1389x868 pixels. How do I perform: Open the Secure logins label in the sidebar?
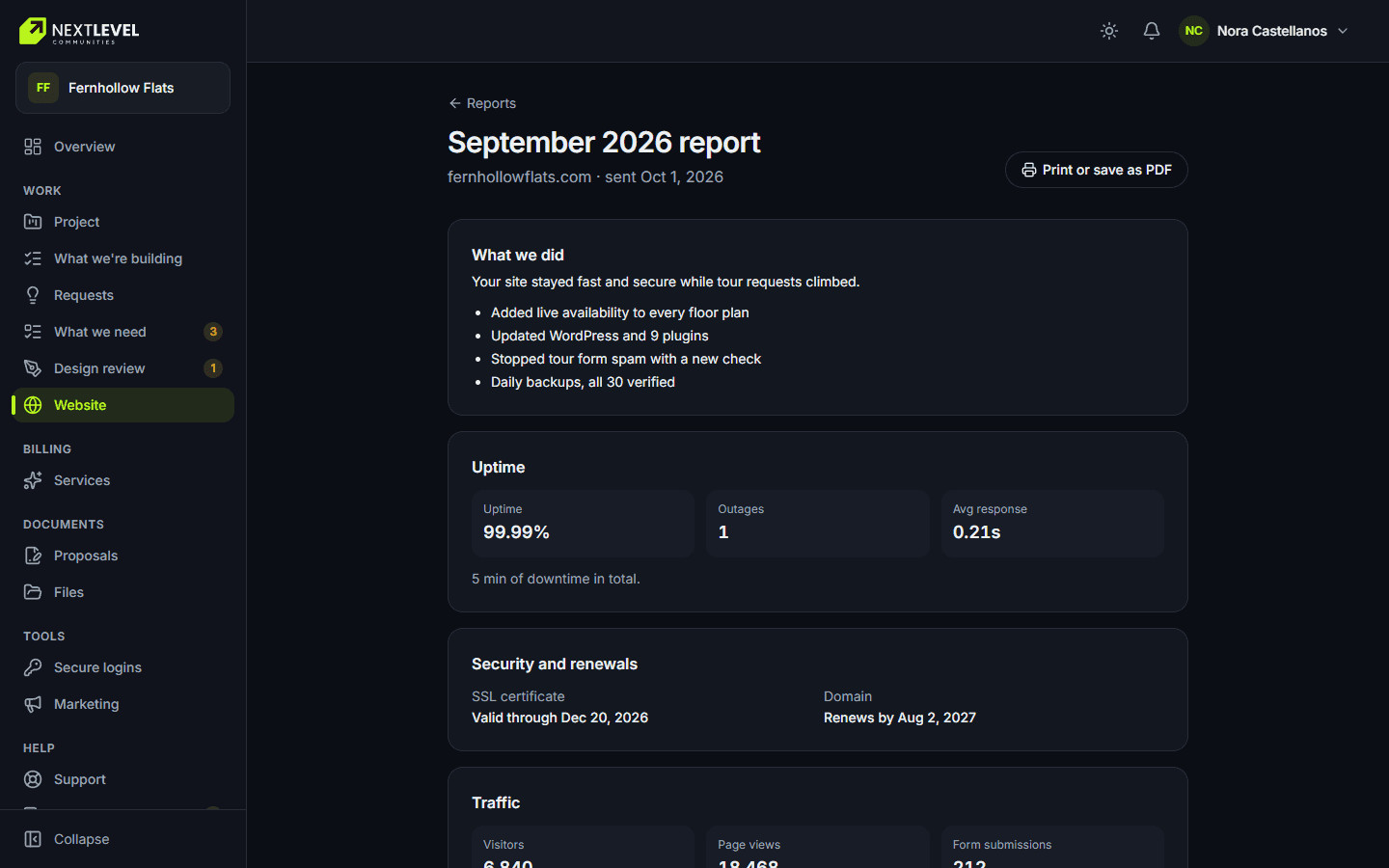(97, 667)
